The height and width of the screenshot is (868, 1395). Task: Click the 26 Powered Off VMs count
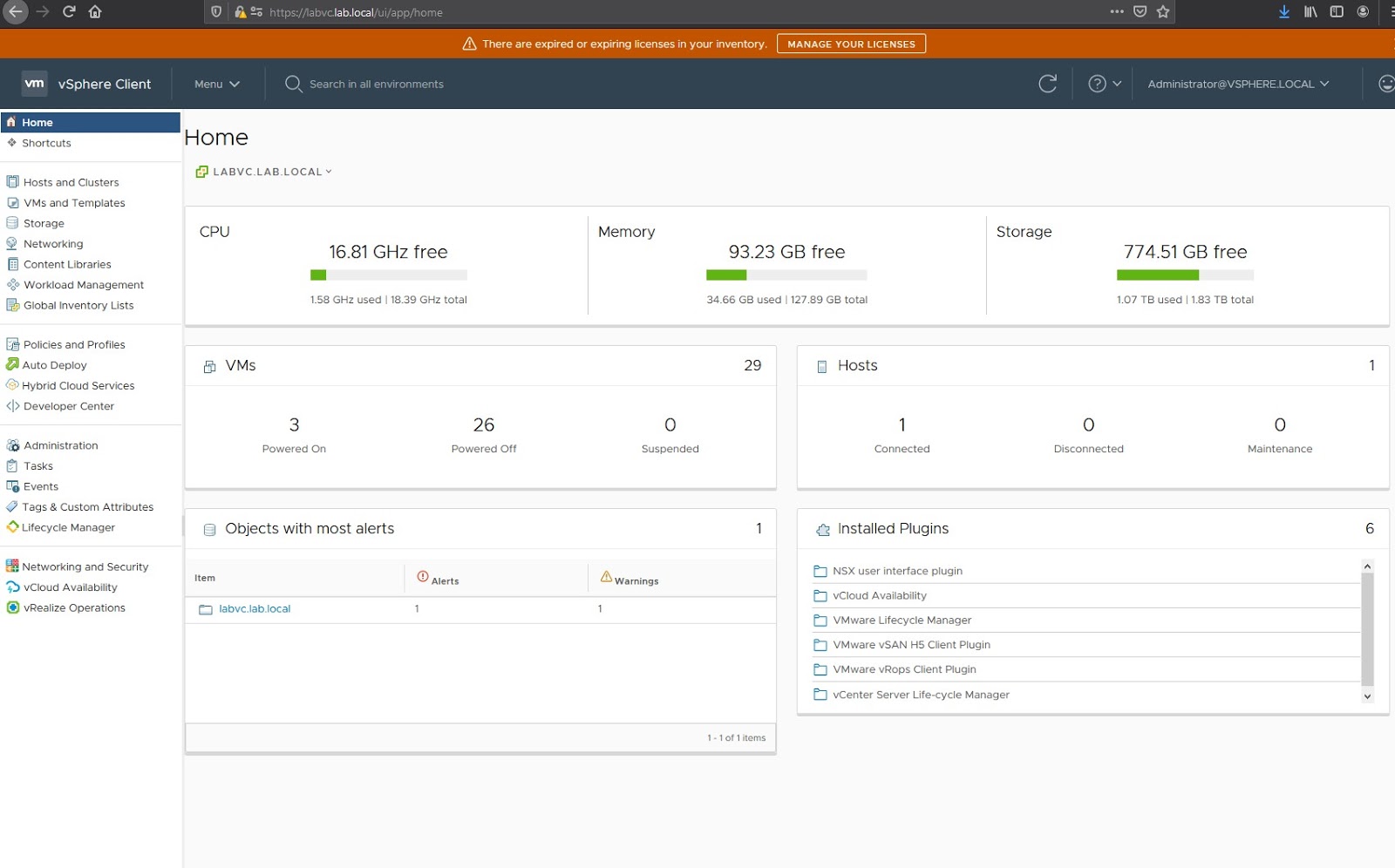coord(484,425)
